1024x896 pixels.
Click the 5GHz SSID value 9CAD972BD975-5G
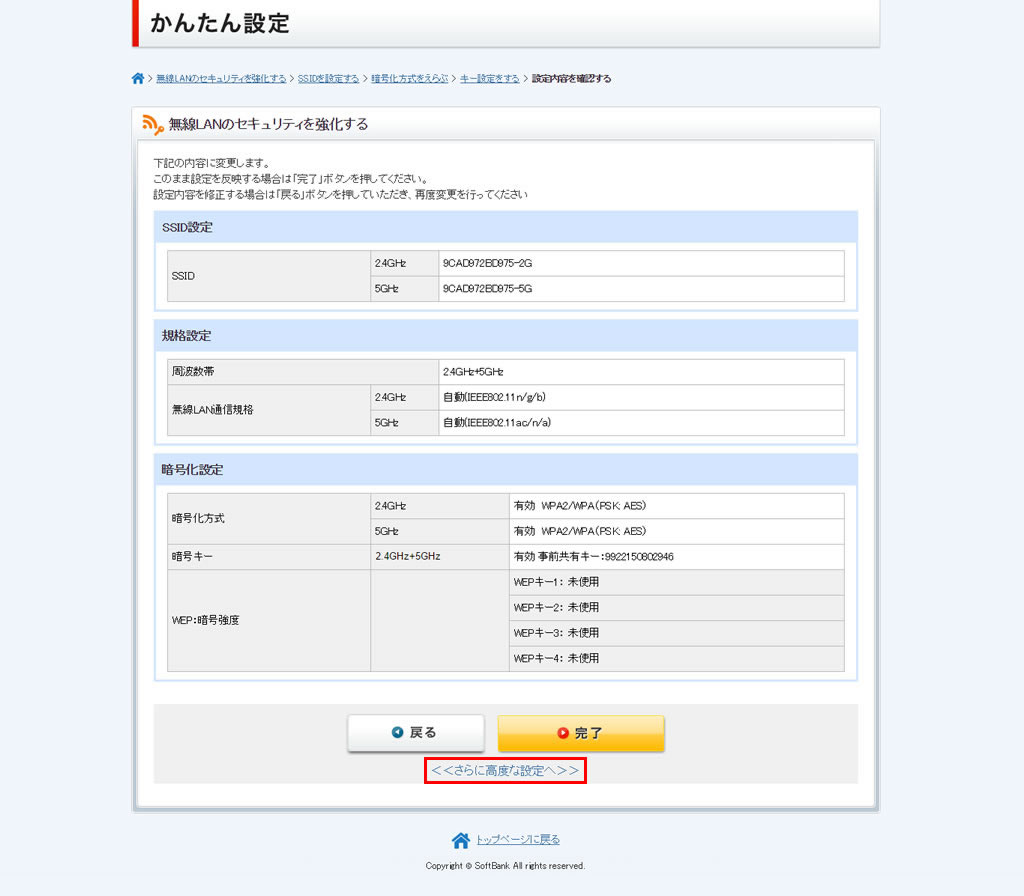tap(487, 289)
